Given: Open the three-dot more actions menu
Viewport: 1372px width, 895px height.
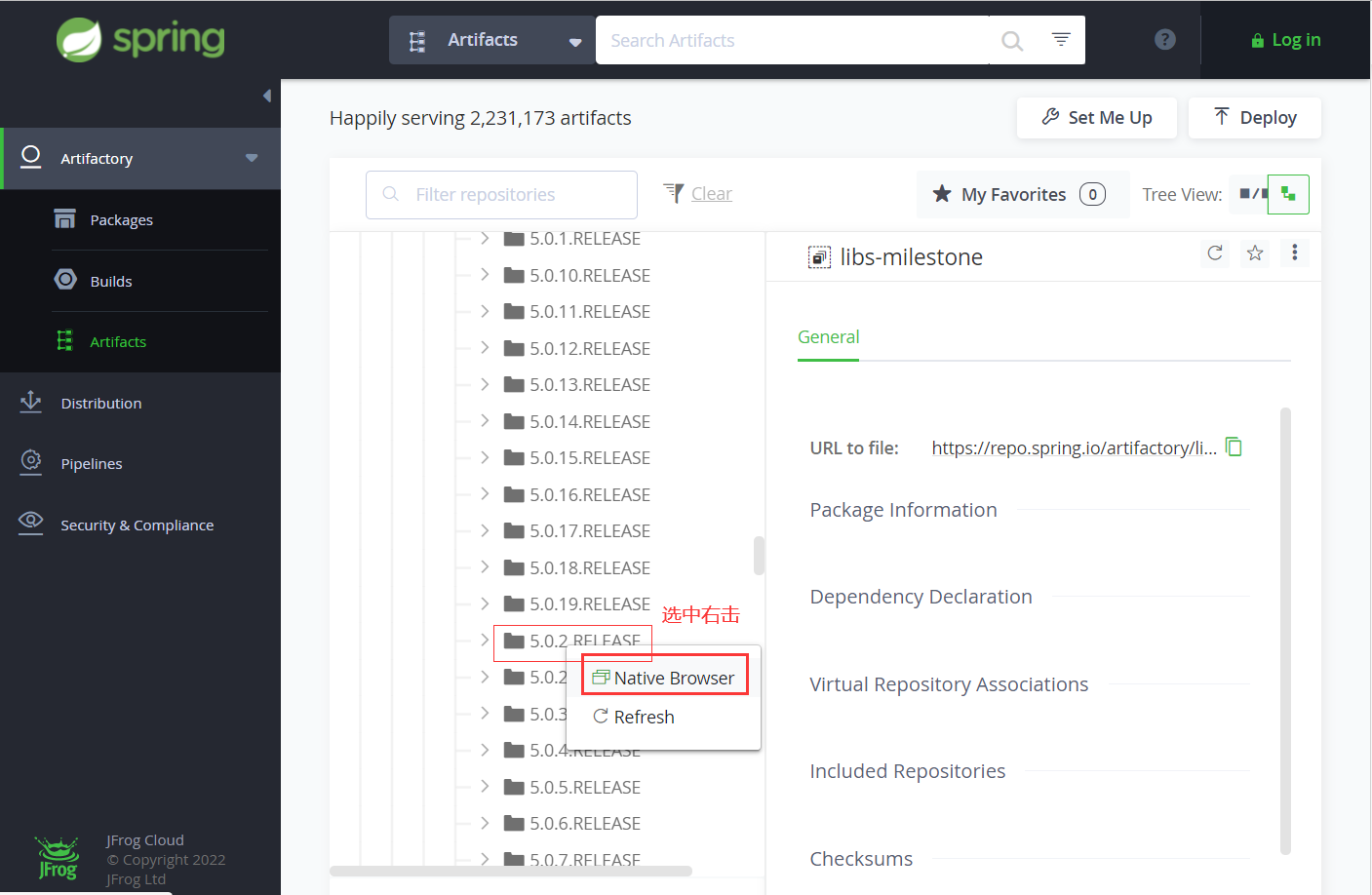Looking at the screenshot, I should [1295, 253].
